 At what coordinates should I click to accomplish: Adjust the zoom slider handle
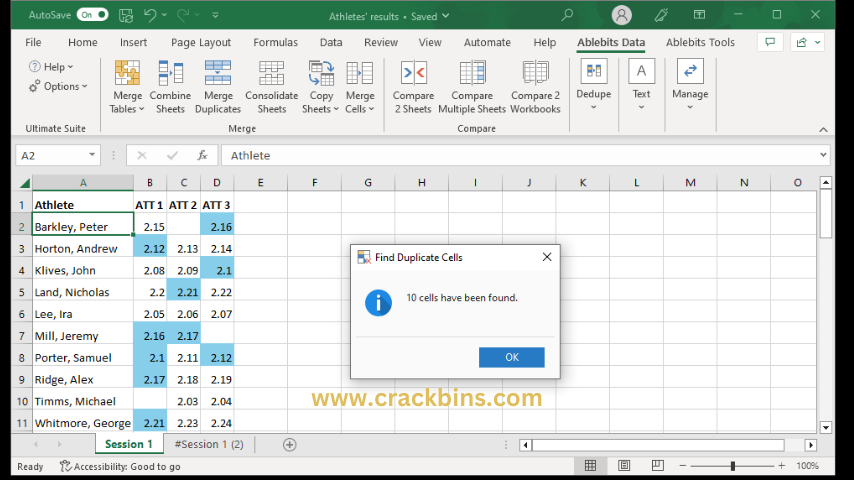coord(733,466)
